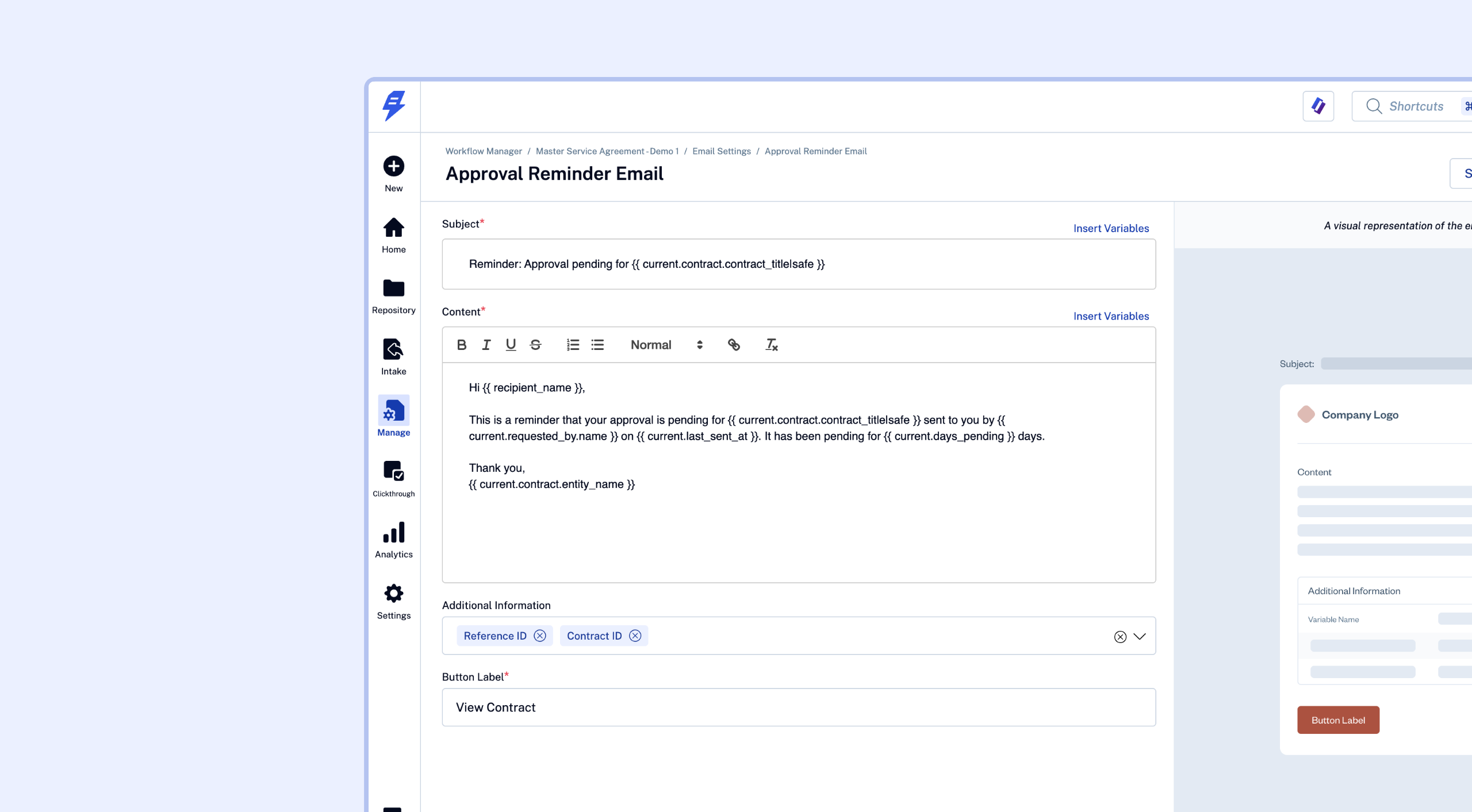
Task: Click Approval Reminder Email breadcrumb
Action: click(x=815, y=151)
